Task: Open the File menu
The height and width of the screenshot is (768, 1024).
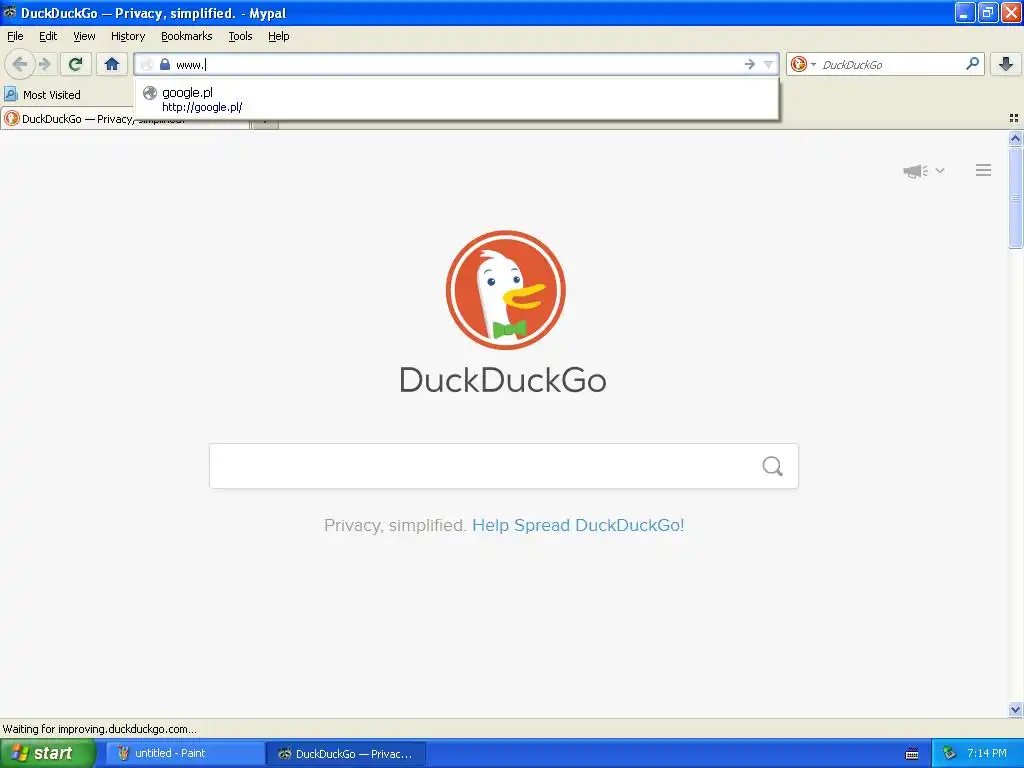Action: click(x=15, y=36)
